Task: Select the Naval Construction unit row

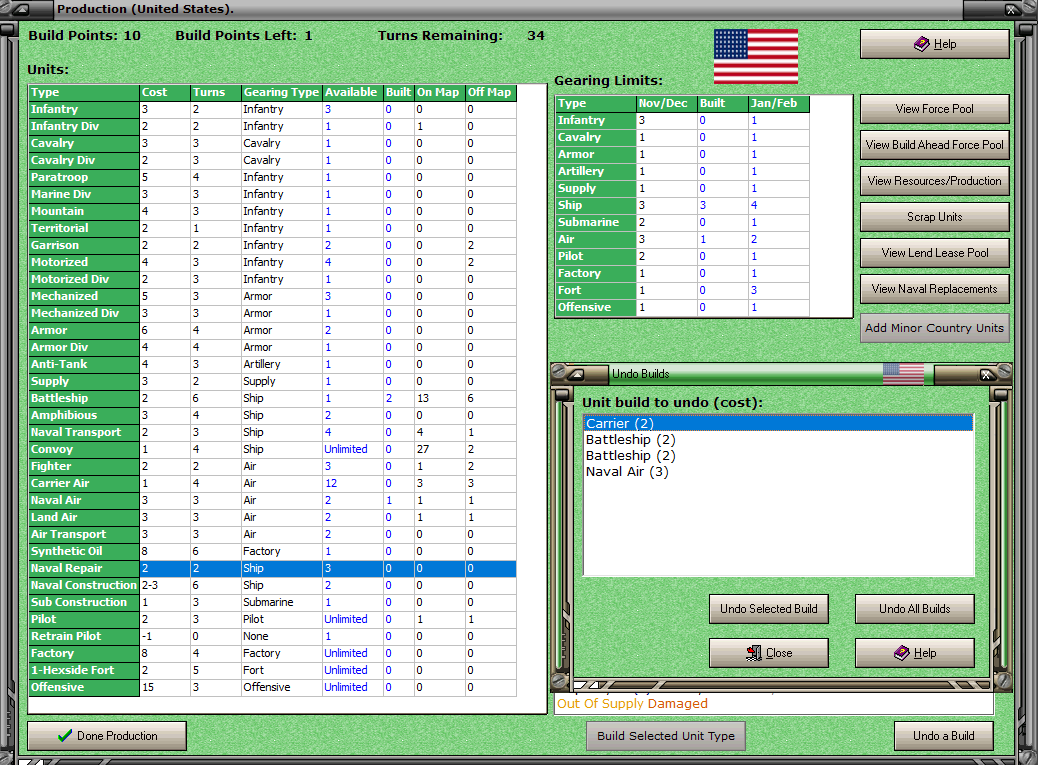Action: point(272,585)
